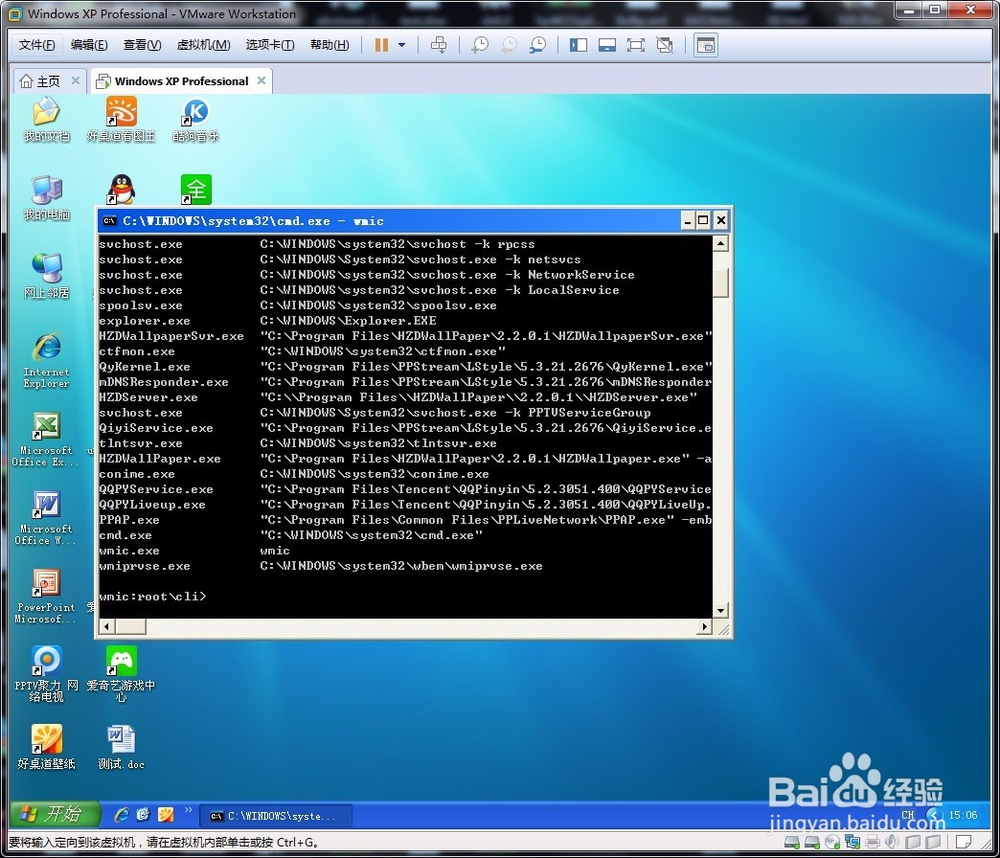This screenshot has width=1000, height=858.
Task: Open 酷狗音乐 desktop shortcut
Action: pos(195,120)
